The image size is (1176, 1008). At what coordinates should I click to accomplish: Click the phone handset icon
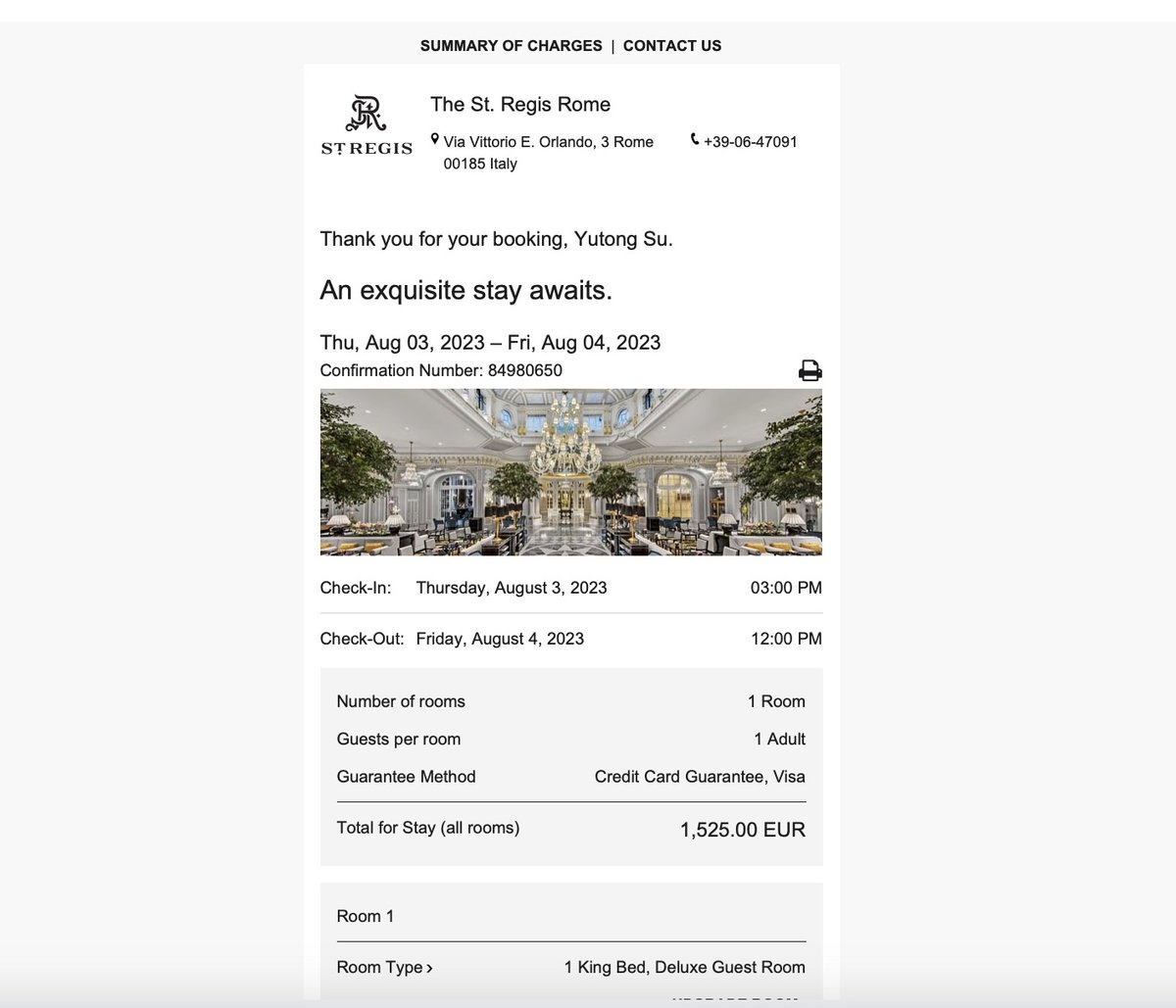tap(696, 140)
